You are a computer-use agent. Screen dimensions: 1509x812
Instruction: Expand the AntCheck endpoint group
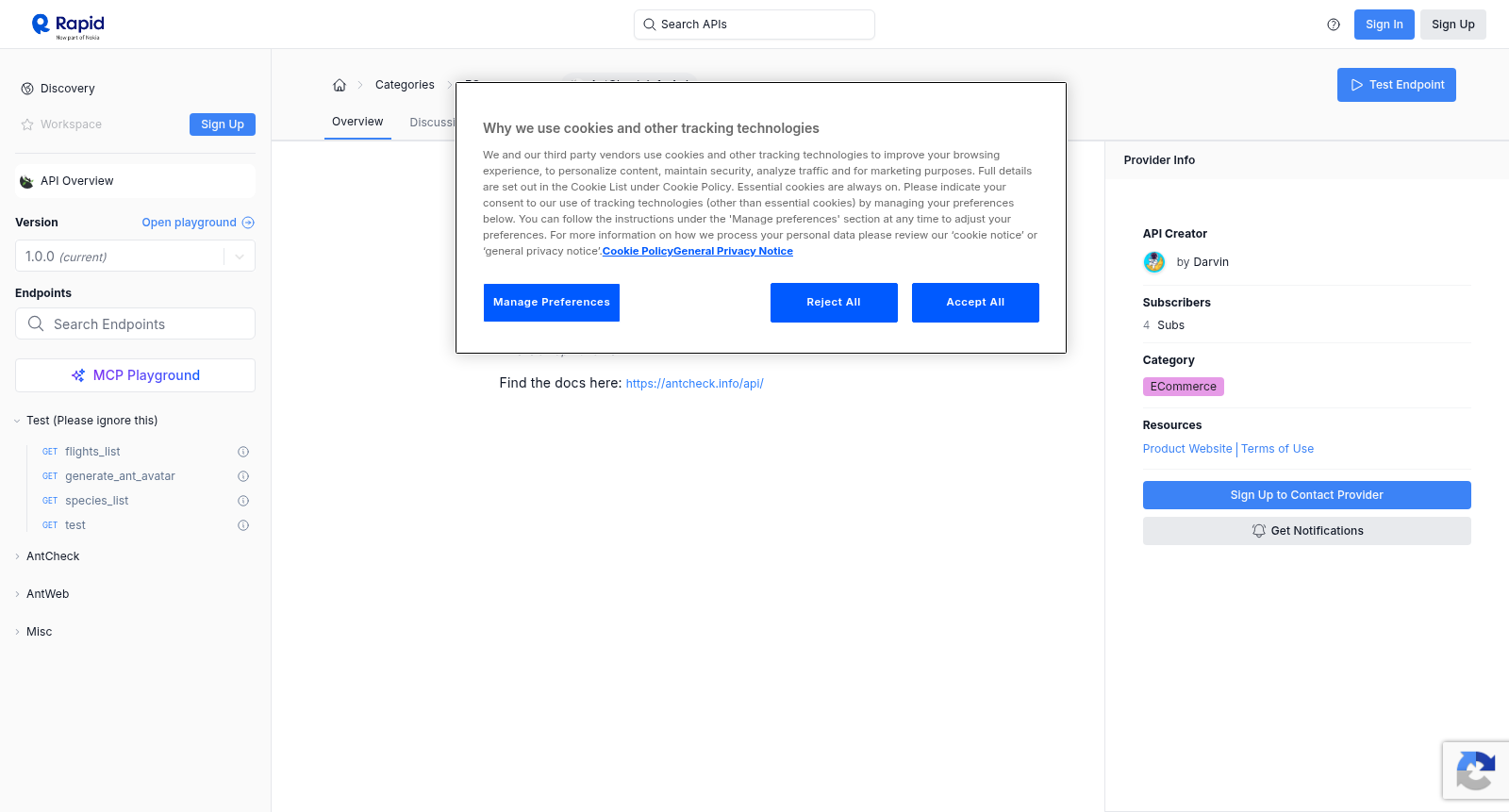click(x=53, y=556)
